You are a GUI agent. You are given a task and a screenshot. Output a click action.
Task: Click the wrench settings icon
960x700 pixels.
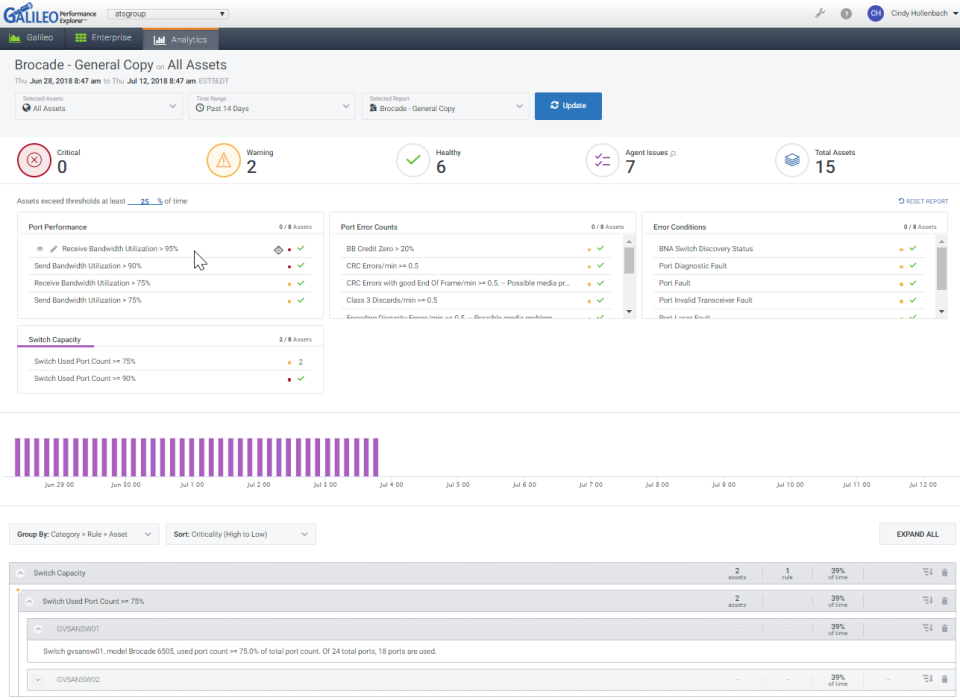tap(820, 14)
